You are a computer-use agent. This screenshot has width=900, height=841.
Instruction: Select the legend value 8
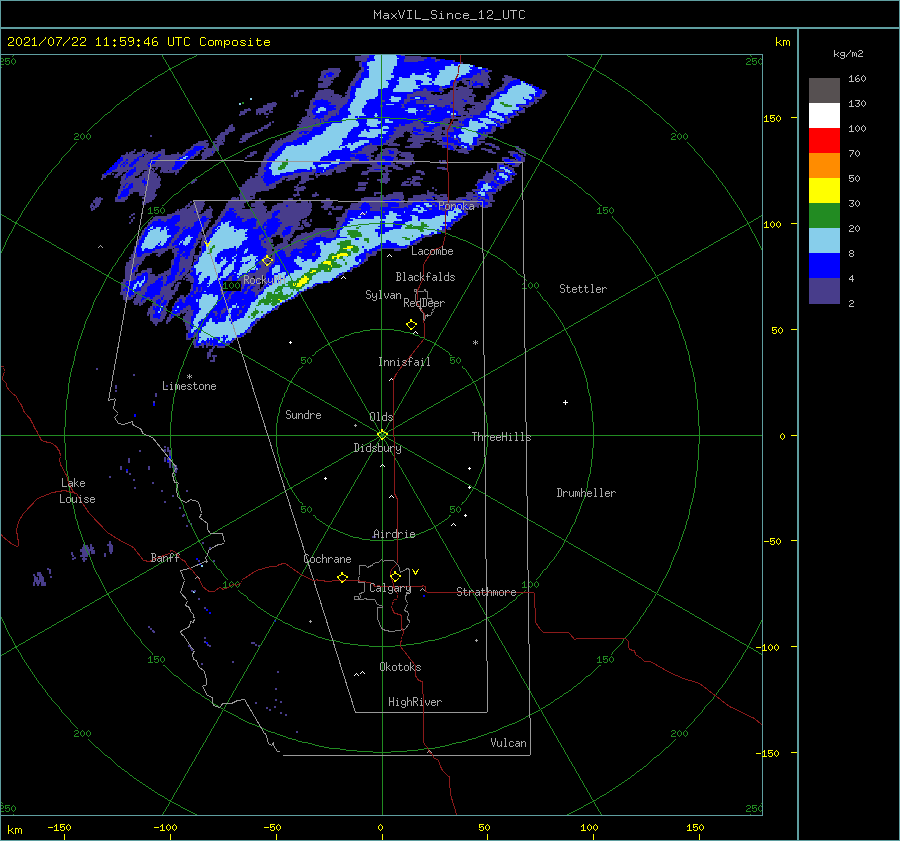click(851, 253)
